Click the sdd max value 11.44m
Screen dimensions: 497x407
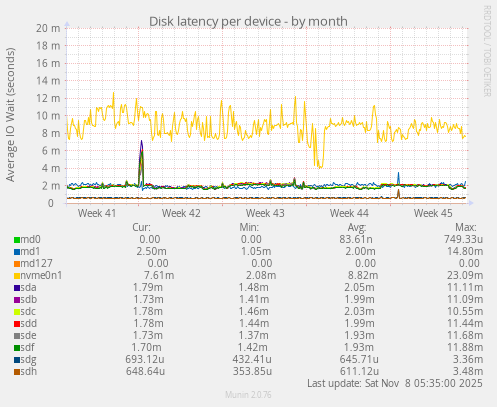pyautogui.click(x=465, y=323)
